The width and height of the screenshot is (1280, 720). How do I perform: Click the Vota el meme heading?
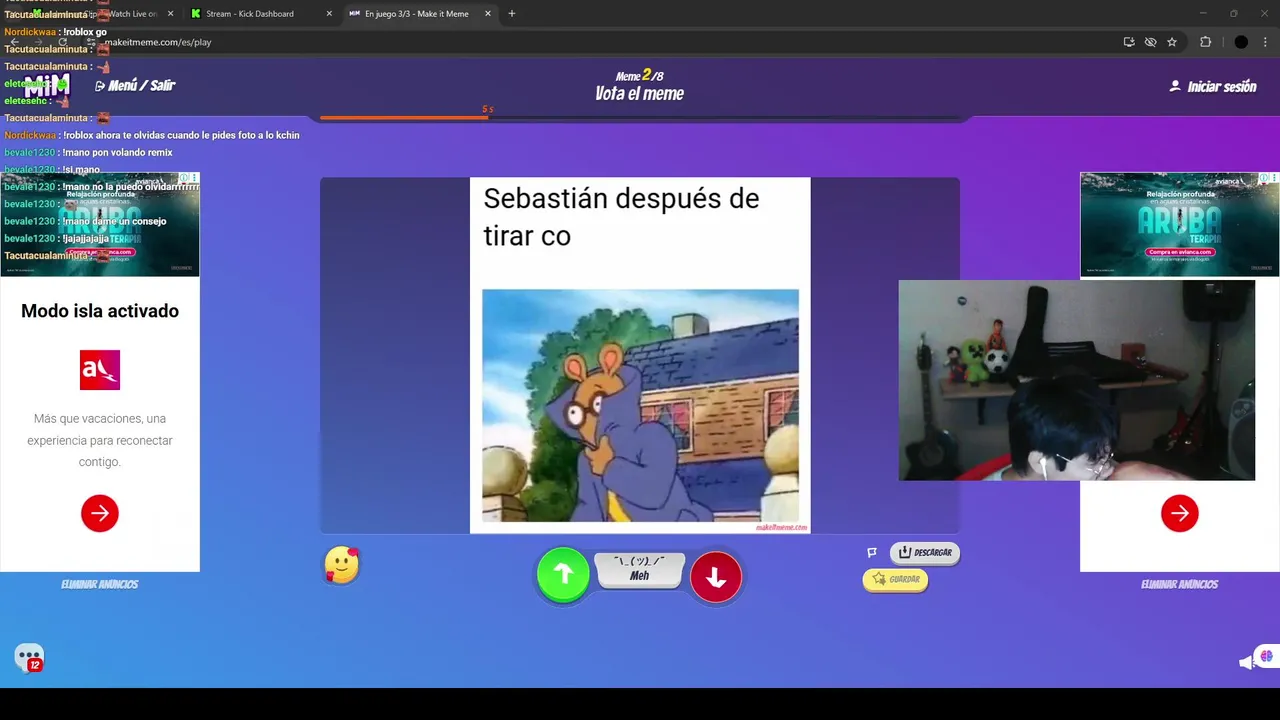click(640, 94)
